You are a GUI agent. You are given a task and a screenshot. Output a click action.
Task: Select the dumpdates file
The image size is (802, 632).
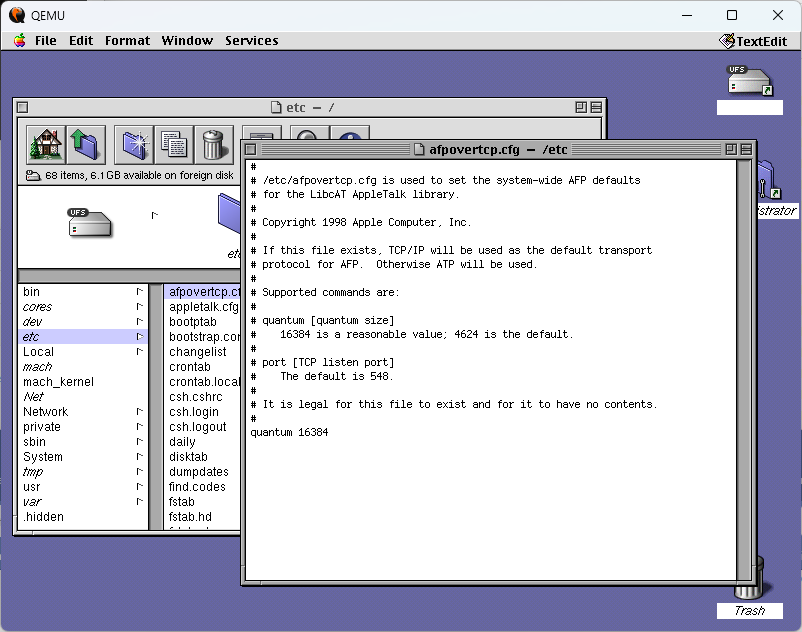pos(203,471)
